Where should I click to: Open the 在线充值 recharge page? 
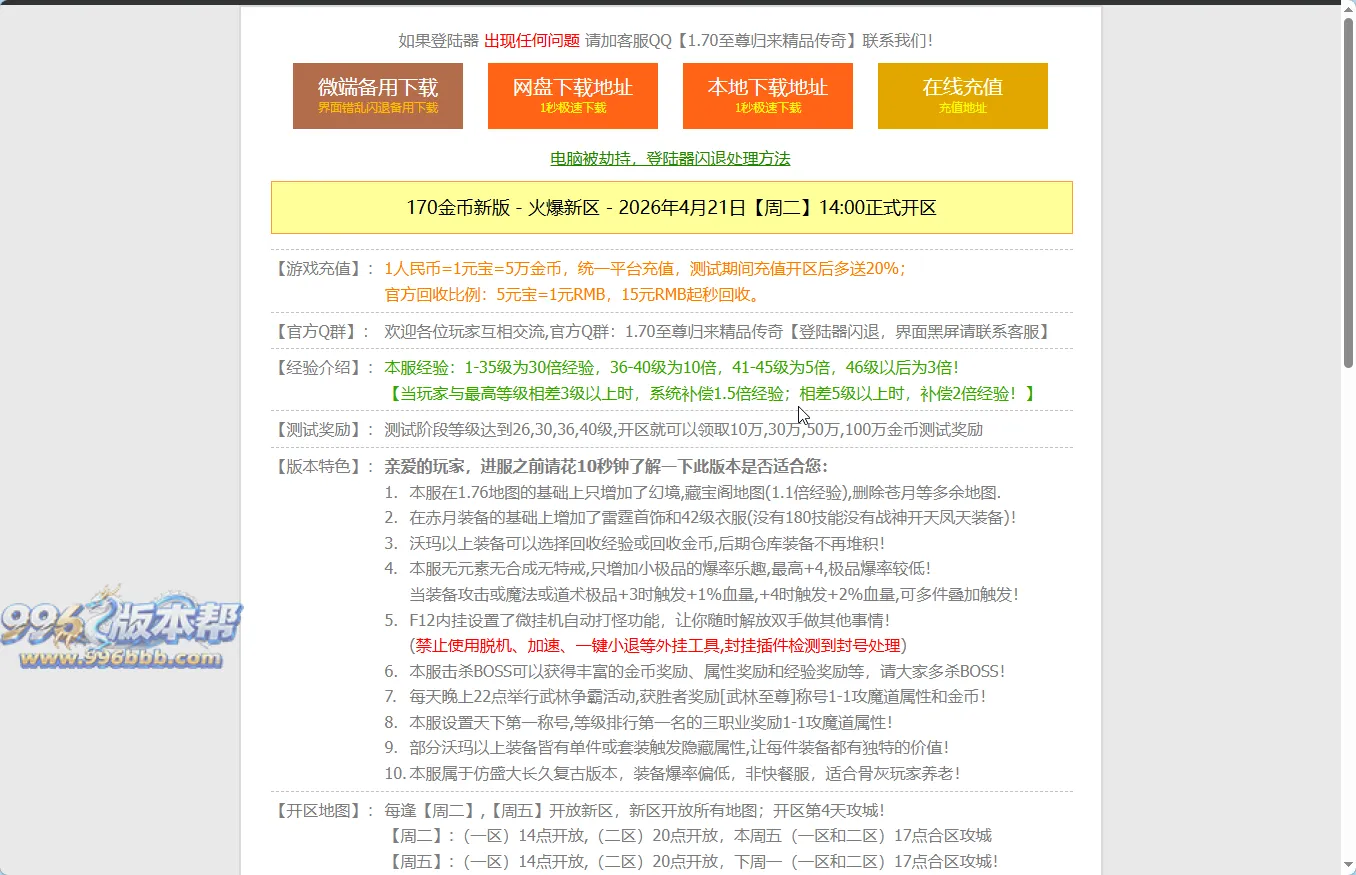point(961,95)
